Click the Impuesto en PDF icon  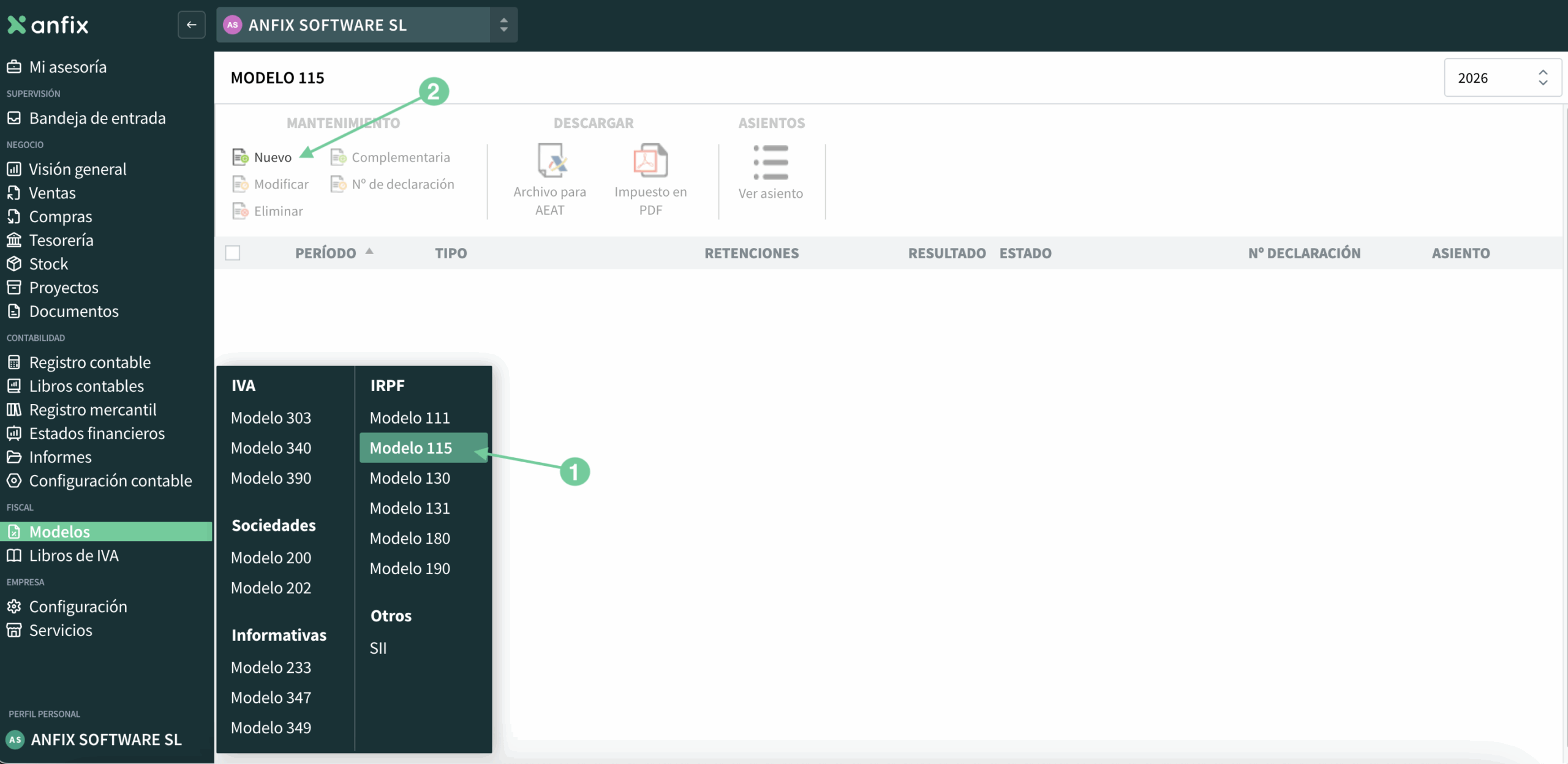[650, 160]
